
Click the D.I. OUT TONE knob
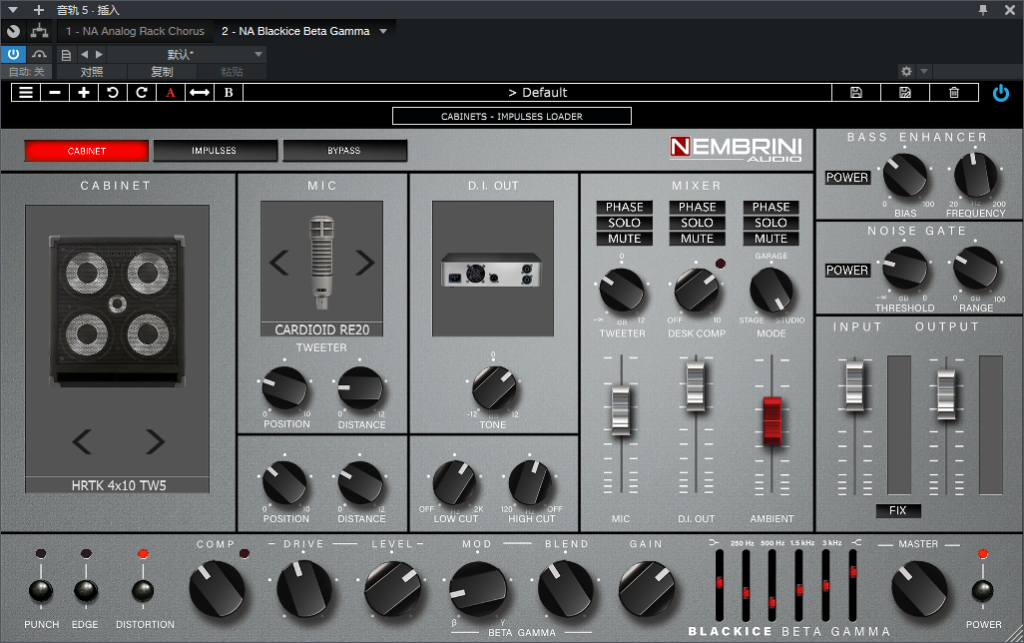click(x=494, y=388)
